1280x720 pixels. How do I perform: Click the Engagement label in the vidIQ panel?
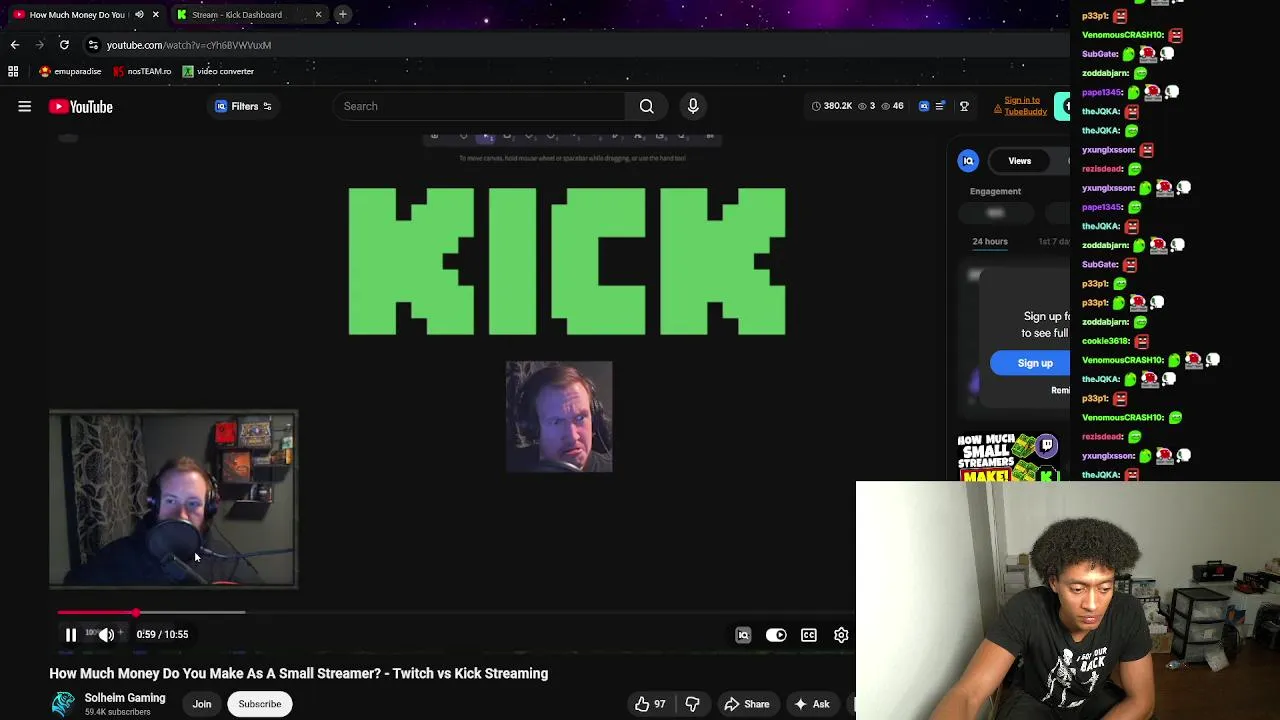[995, 191]
